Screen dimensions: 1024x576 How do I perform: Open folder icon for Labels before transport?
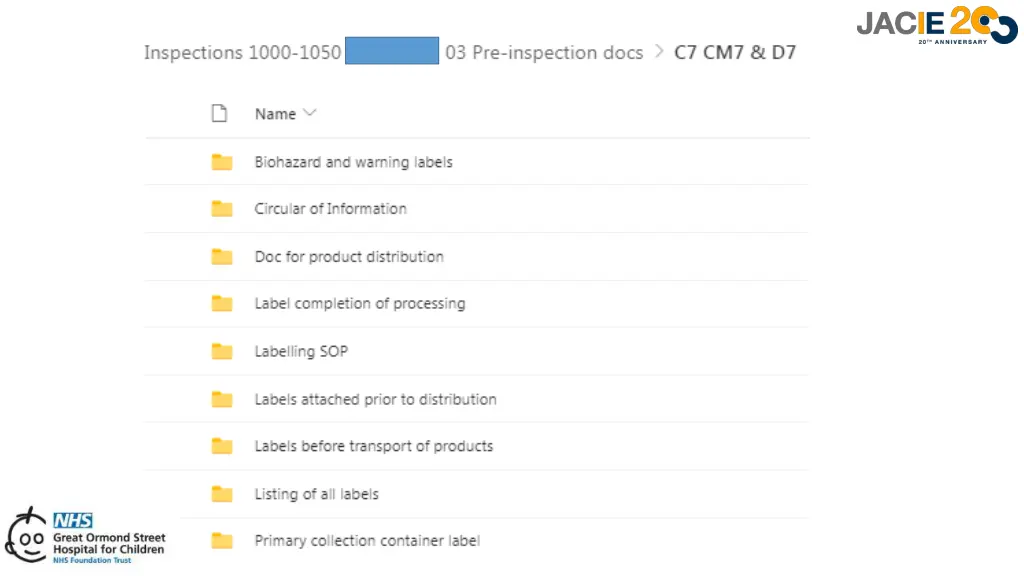222,446
